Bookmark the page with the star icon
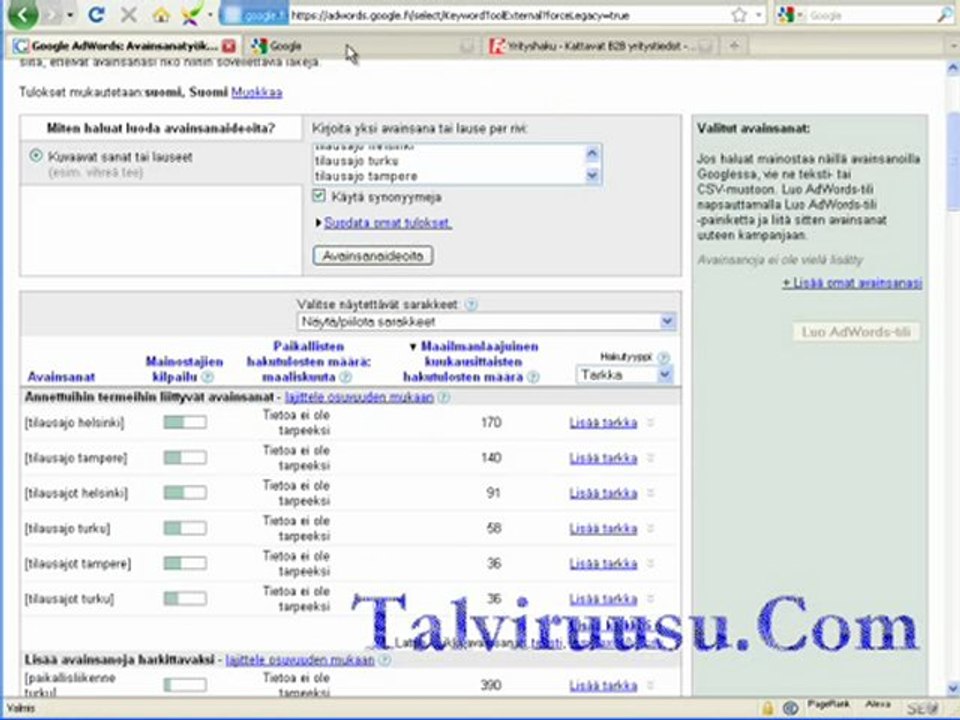 (x=740, y=15)
